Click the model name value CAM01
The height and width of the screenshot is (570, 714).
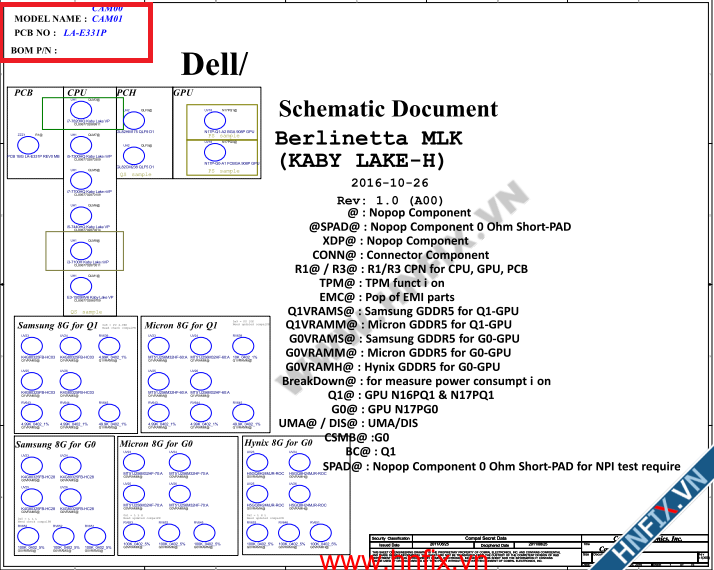tap(107, 19)
